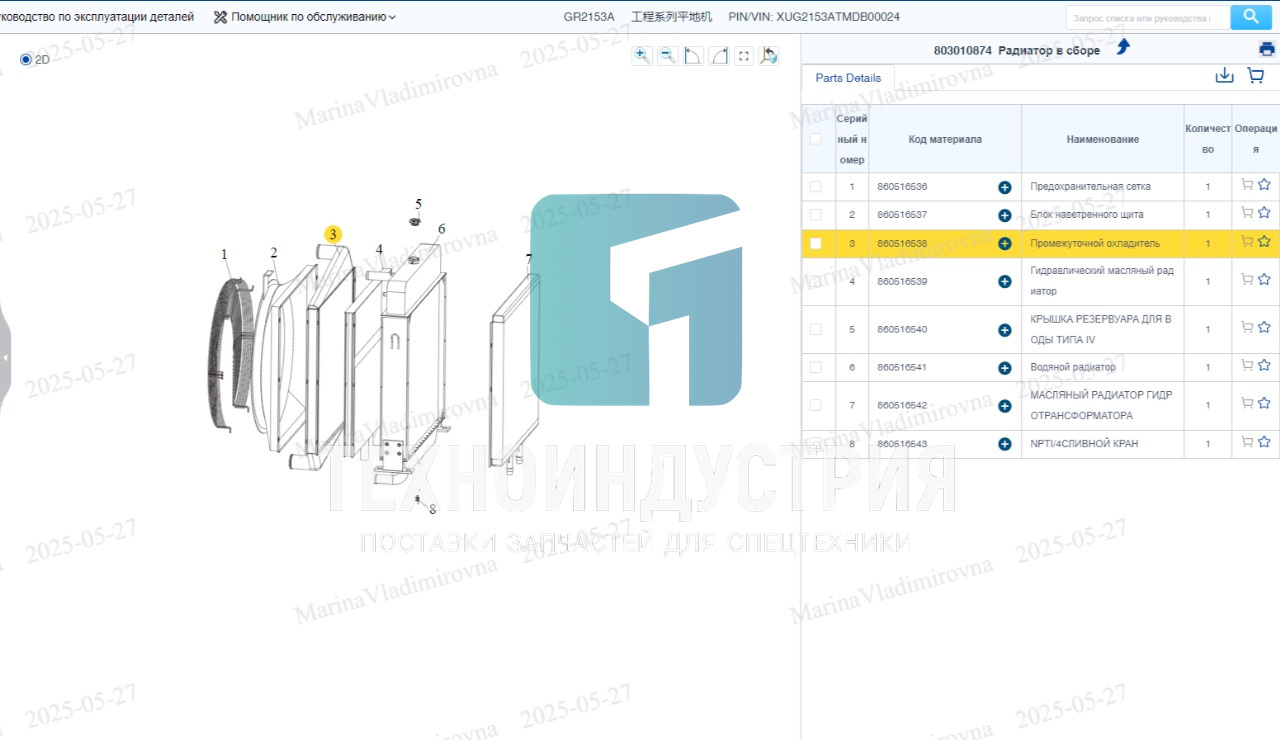Click the Блок наветренного щита name cell

[x=1102, y=215]
